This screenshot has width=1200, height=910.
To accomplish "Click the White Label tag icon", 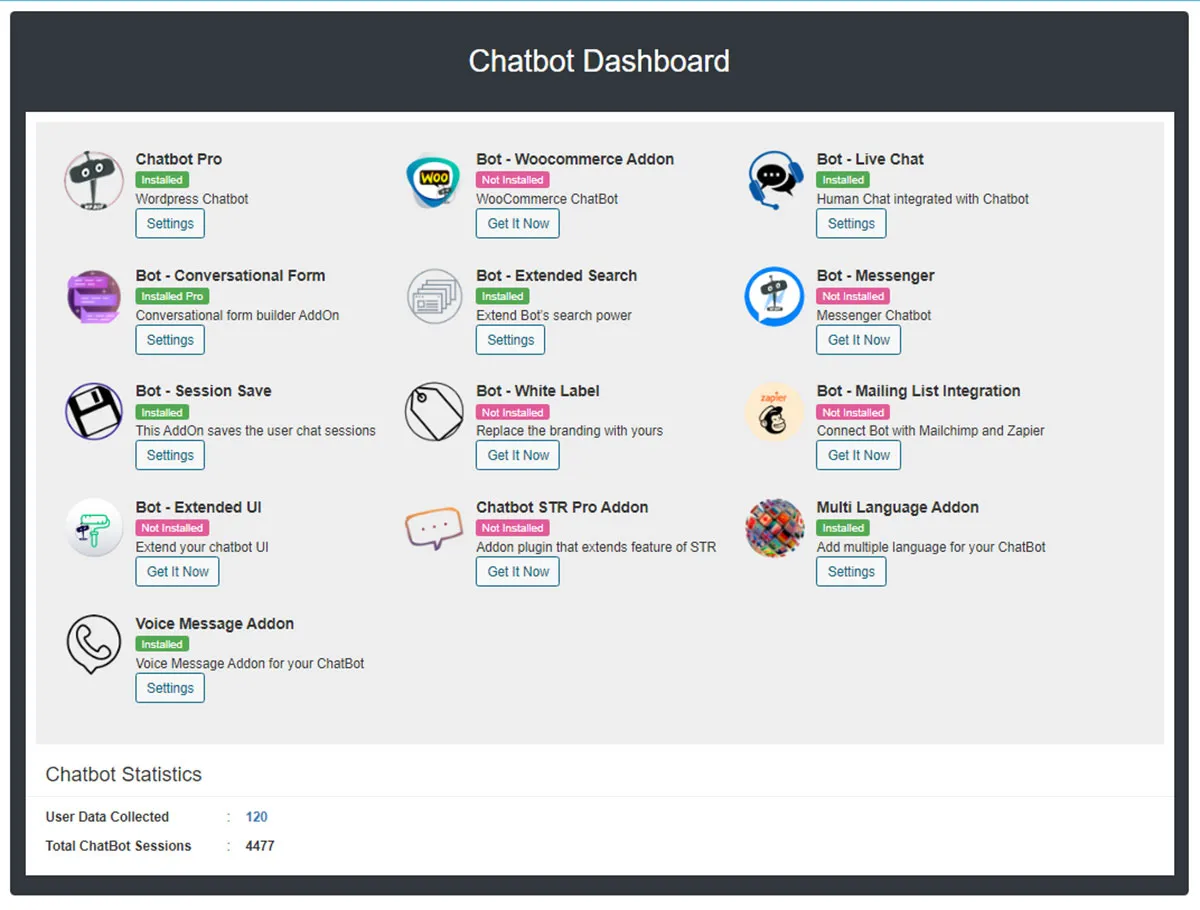I will point(434,412).
